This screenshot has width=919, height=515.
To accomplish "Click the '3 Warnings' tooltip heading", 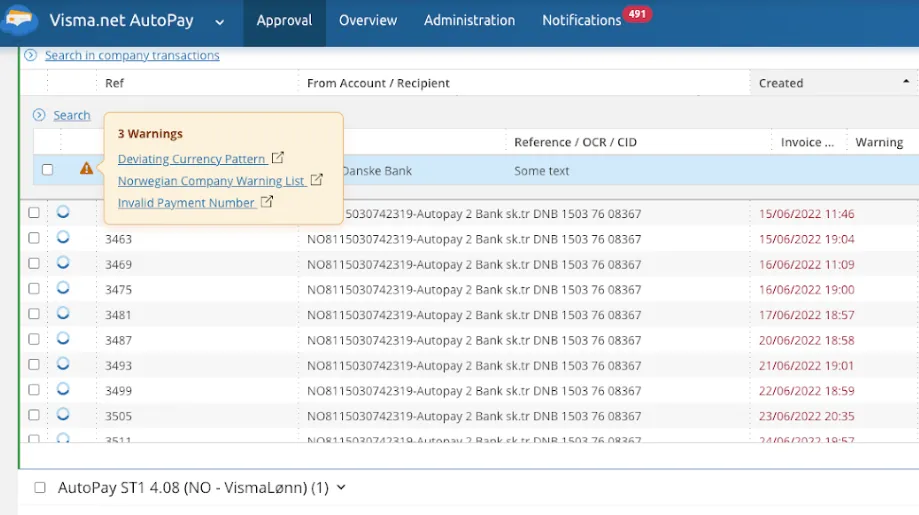I will (x=150, y=134).
